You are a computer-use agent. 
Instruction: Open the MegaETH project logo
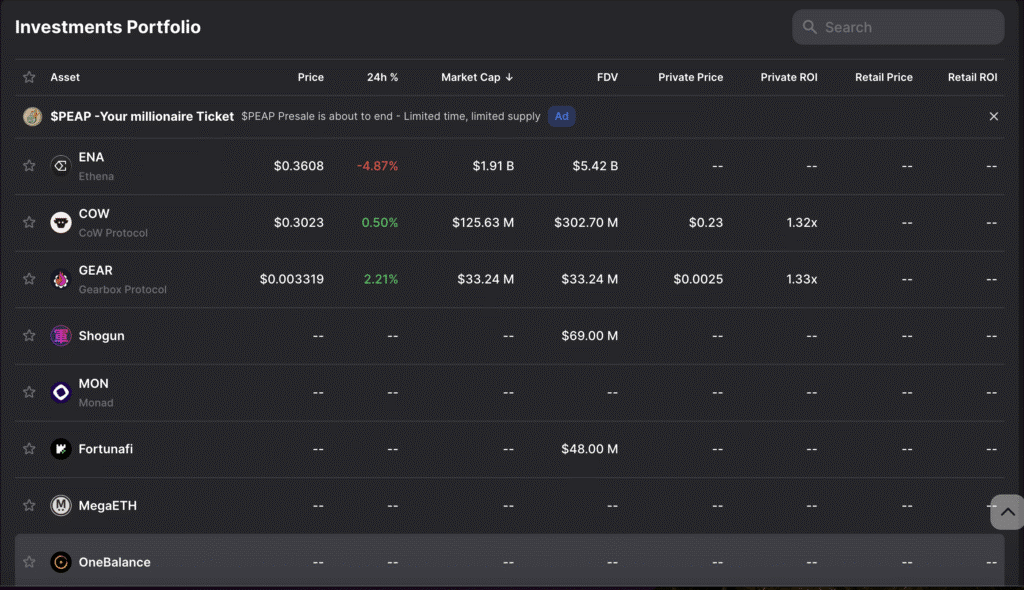(x=61, y=506)
